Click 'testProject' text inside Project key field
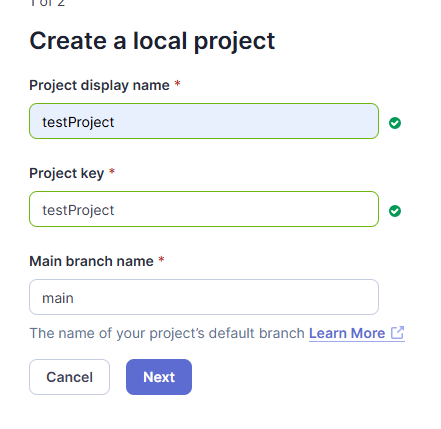The height and width of the screenshot is (429, 441). 78,210
